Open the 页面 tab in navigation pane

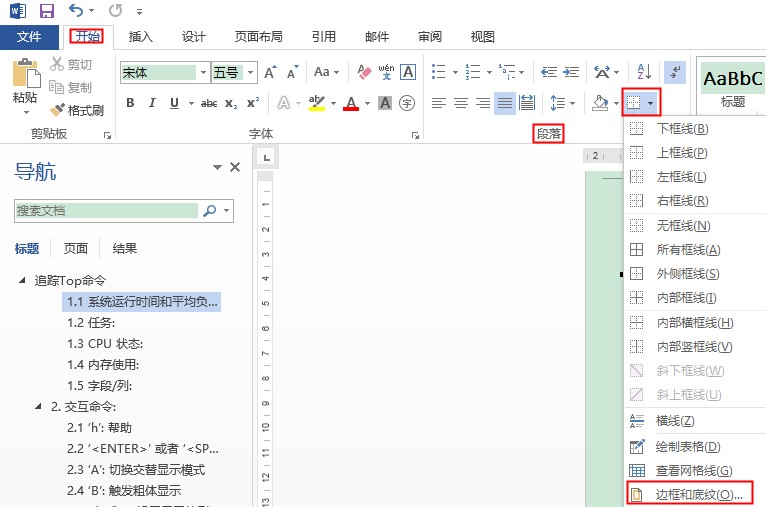coord(76,248)
